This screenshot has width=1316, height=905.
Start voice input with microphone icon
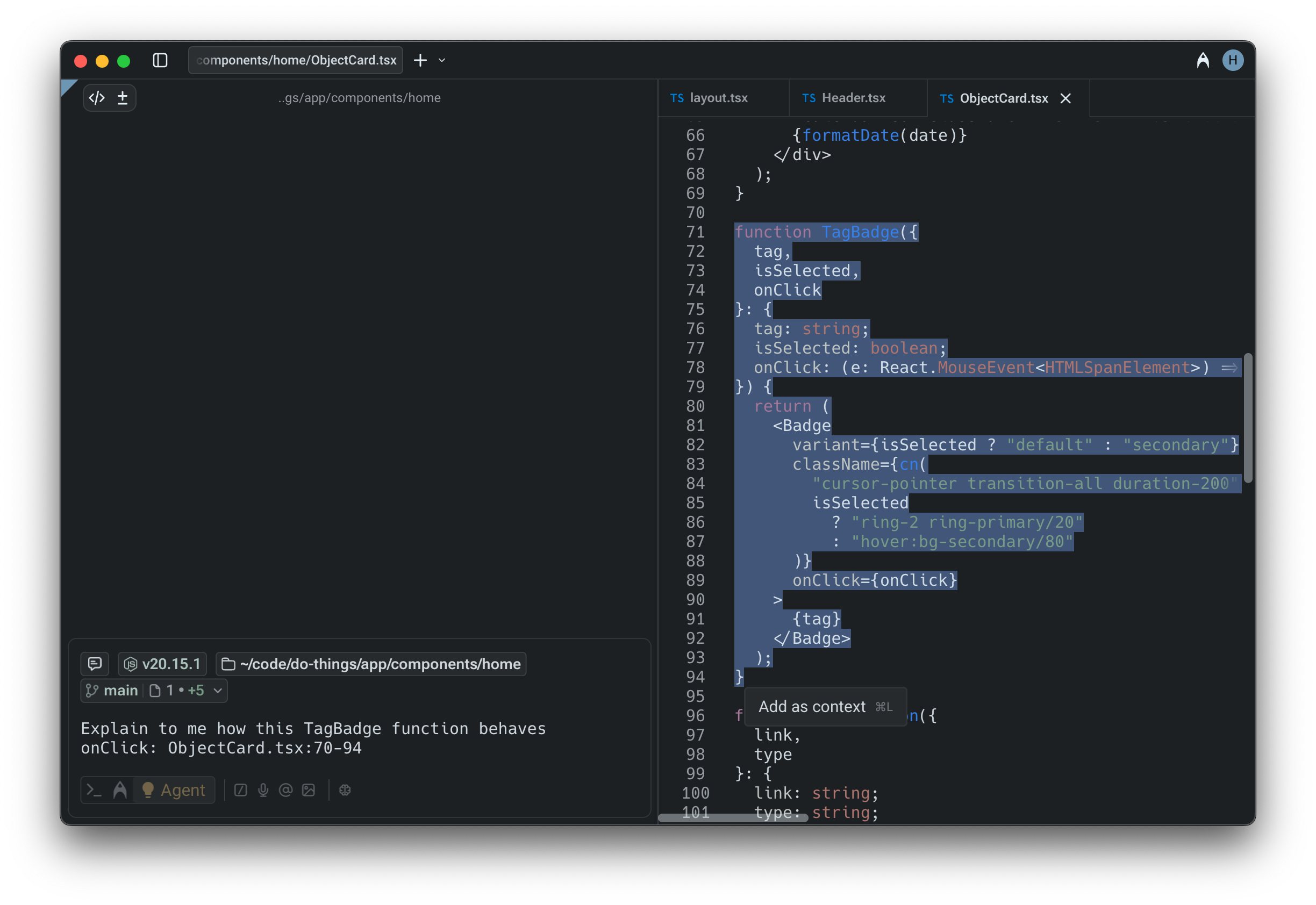[x=263, y=790]
